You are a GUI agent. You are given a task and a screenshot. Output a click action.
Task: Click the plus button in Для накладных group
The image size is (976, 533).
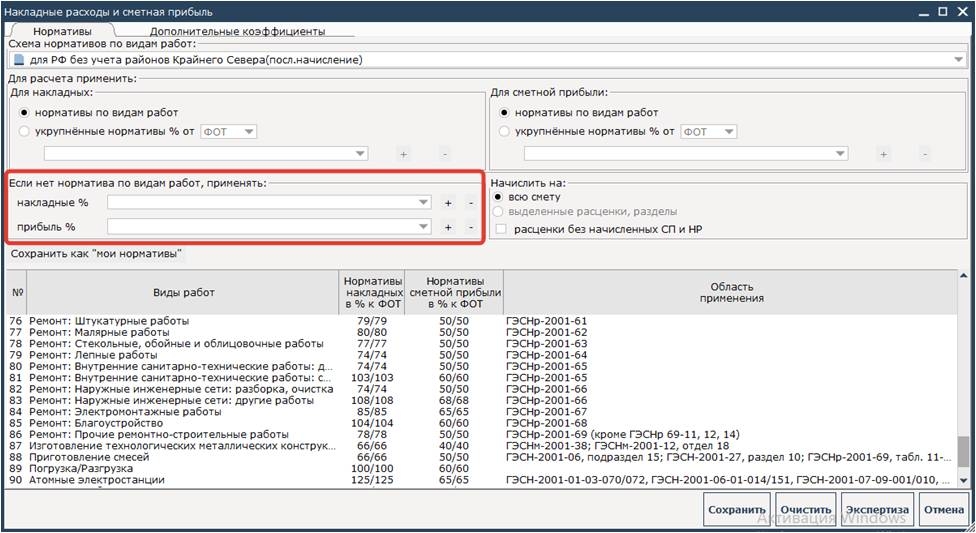[403, 154]
